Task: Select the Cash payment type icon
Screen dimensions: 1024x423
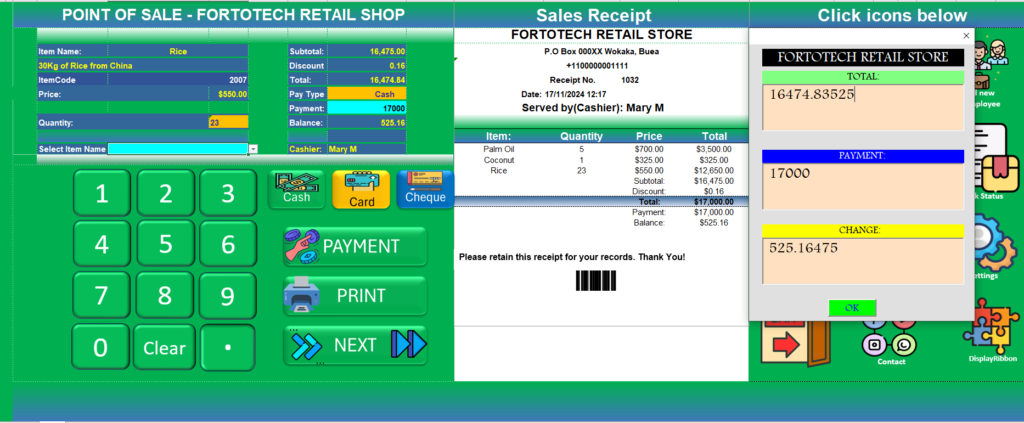Action: point(296,189)
